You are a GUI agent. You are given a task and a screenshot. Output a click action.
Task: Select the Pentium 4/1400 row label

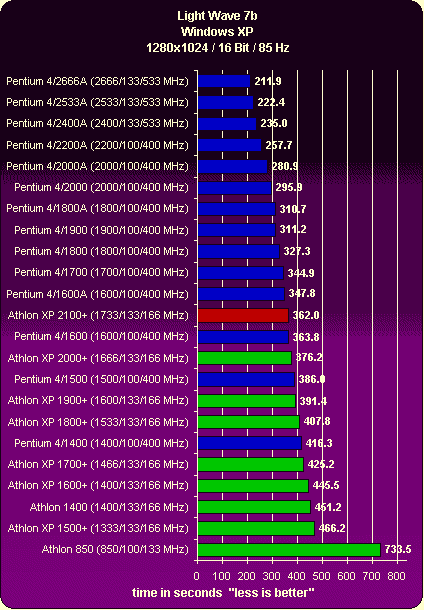pyautogui.click(x=101, y=443)
